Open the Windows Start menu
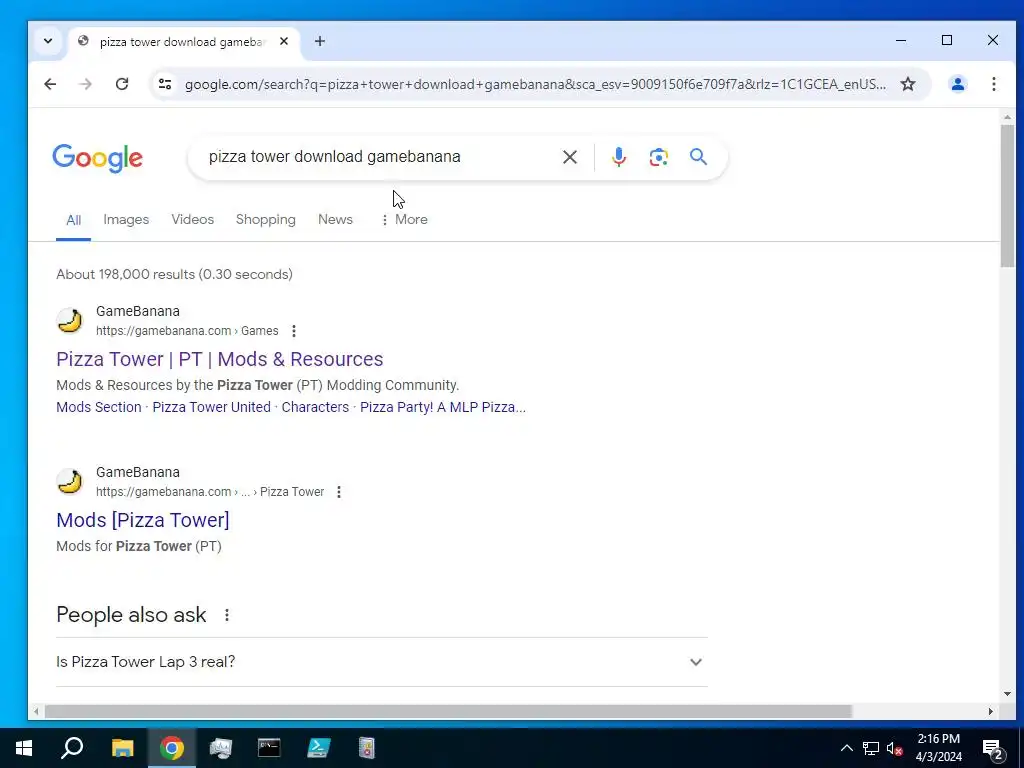This screenshot has height=768, width=1024. pyautogui.click(x=24, y=748)
